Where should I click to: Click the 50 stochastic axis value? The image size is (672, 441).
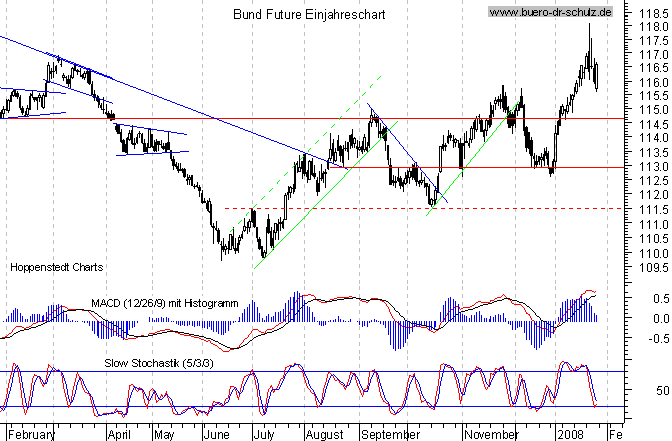click(x=663, y=390)
